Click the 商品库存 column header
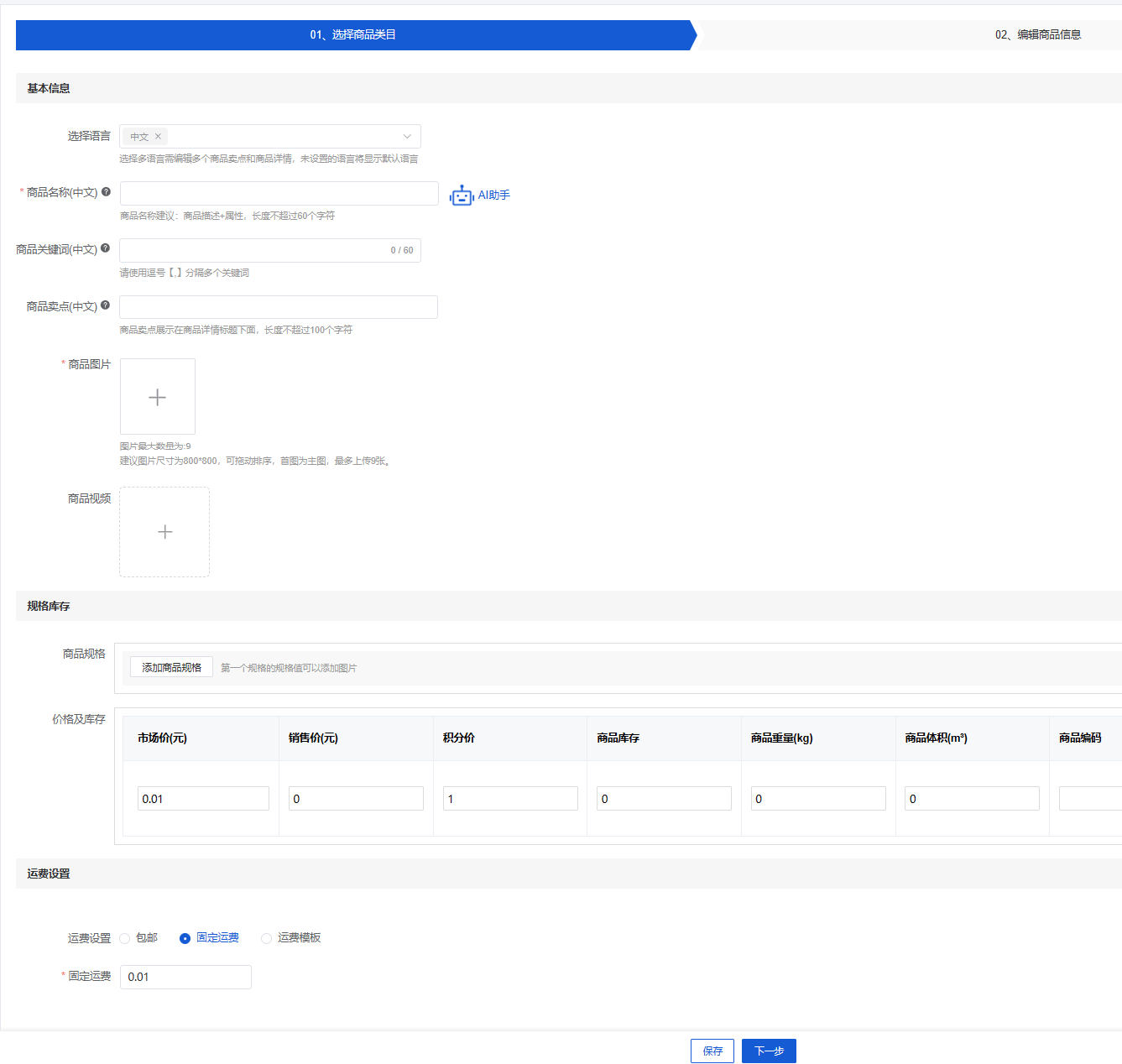Image resolution: width=1122 pixels, height=1064 pixels. pyautogui.click(x=618, y=738)
